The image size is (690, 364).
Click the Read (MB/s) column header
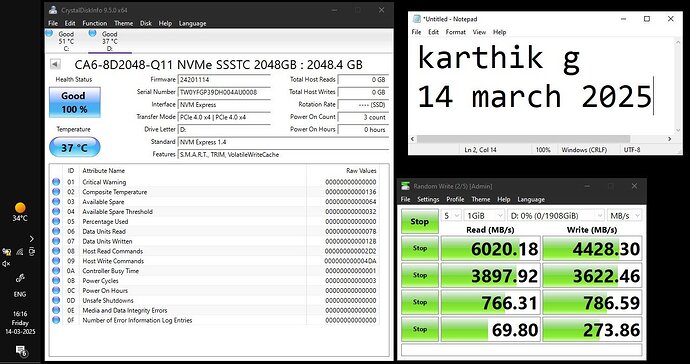point(490,230)
